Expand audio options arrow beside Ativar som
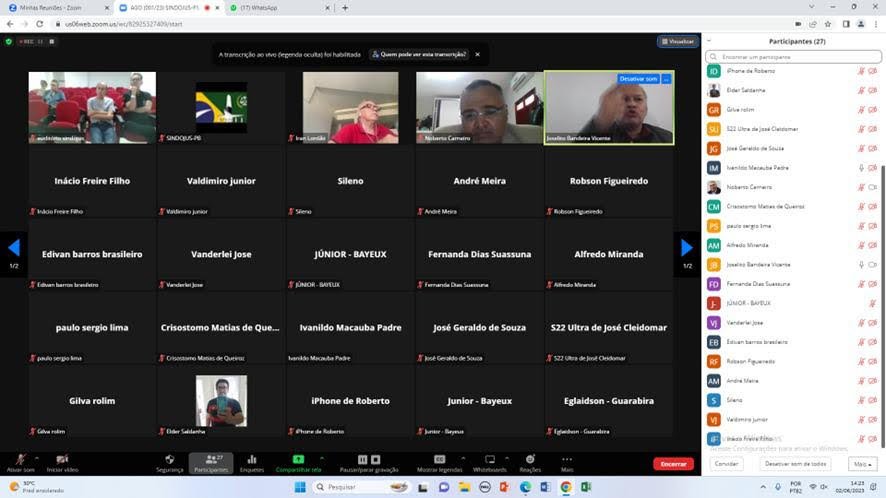Screen dimensions: 886x498 [x=34, y=455]
